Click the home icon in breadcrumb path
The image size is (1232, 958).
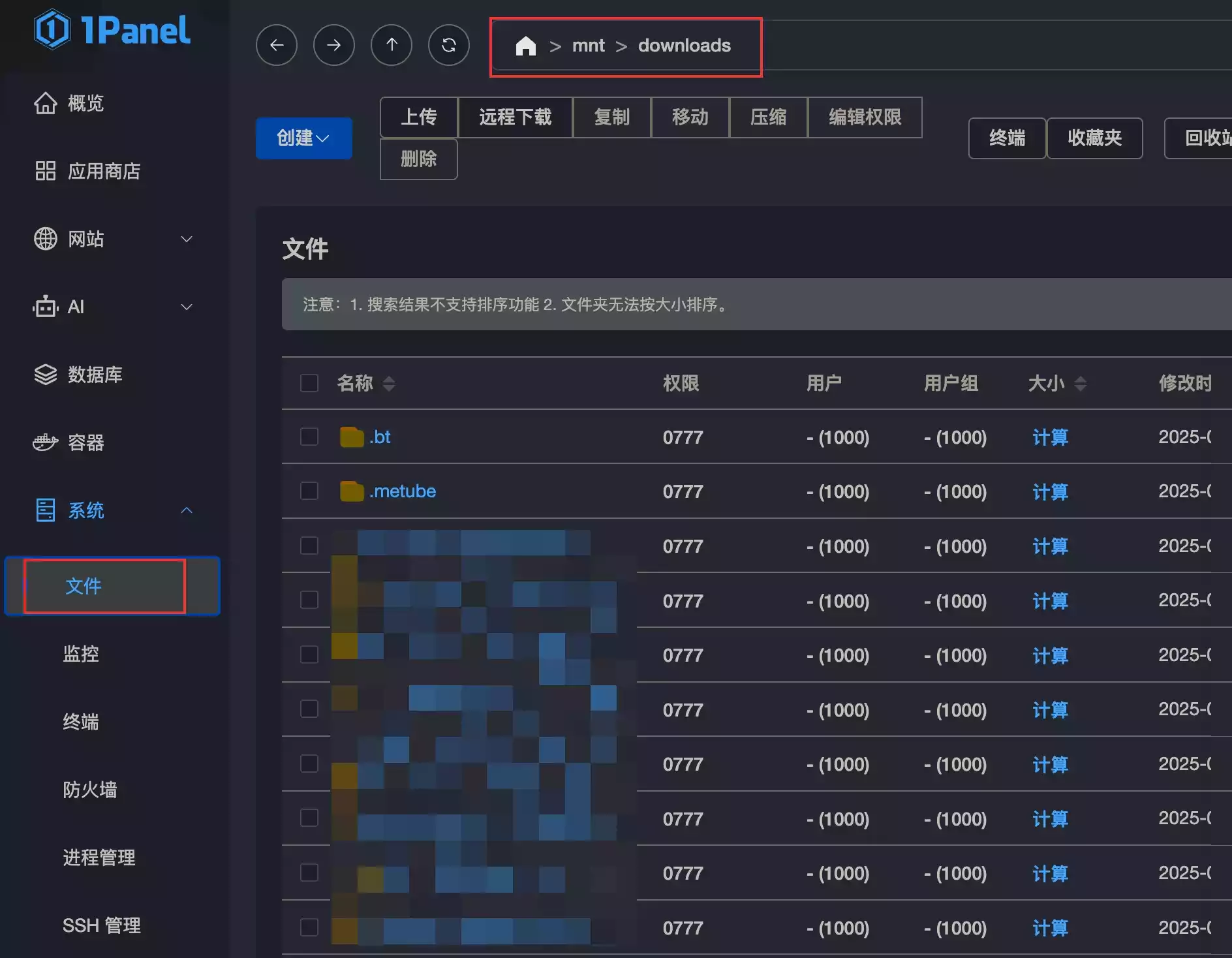click(525, 46)
